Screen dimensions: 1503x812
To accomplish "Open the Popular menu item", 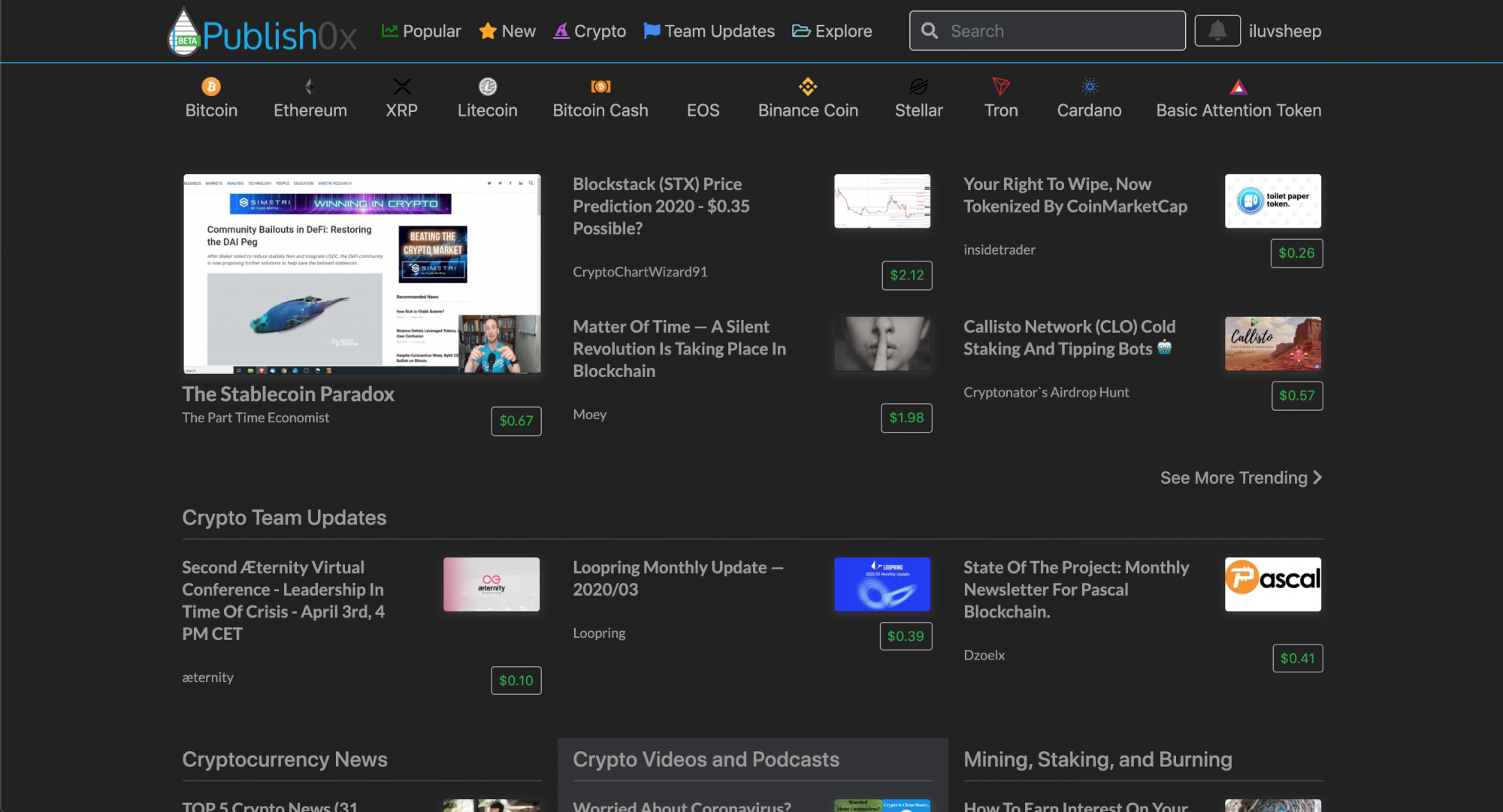I will [x=422, y=31].
